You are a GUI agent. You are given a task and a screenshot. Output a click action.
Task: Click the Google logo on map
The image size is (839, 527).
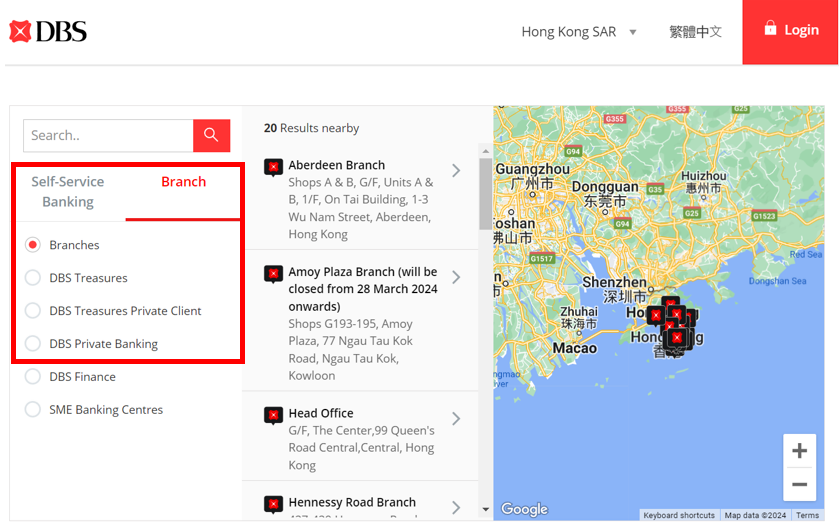tap(524, 509)
